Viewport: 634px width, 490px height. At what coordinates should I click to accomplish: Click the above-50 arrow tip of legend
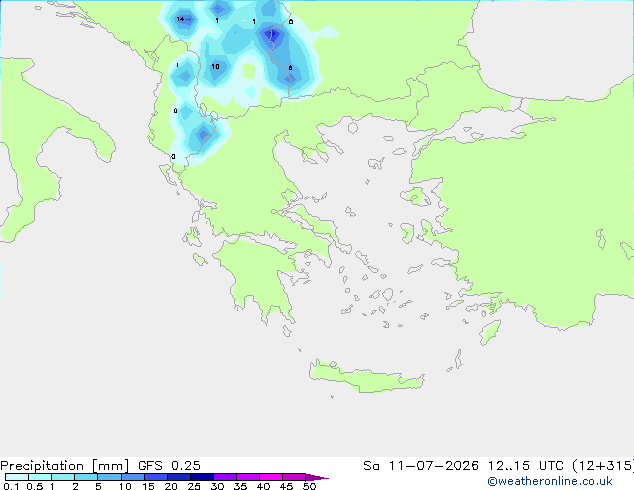tap(317, 477)
